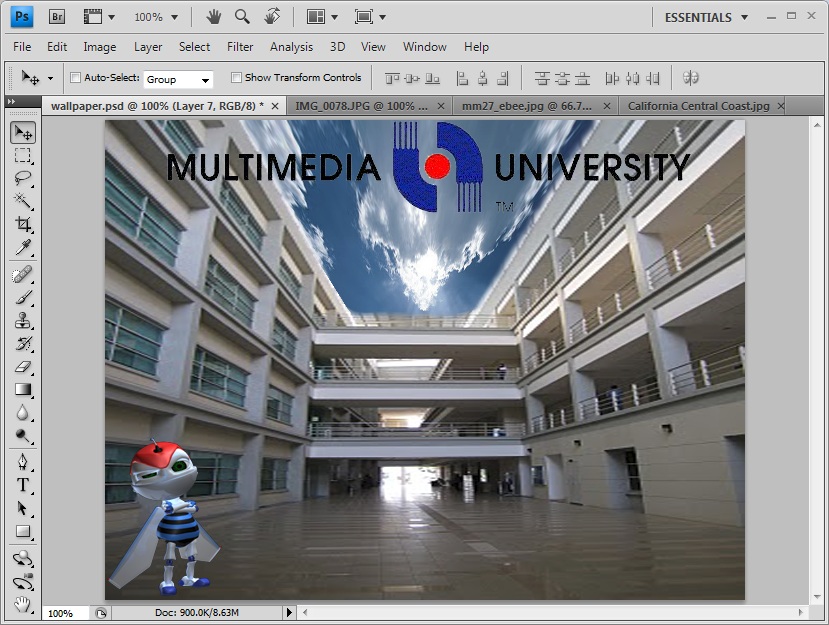Select the Lasso tool
This screenshot has height=625, width=829.
coord(23,178)
